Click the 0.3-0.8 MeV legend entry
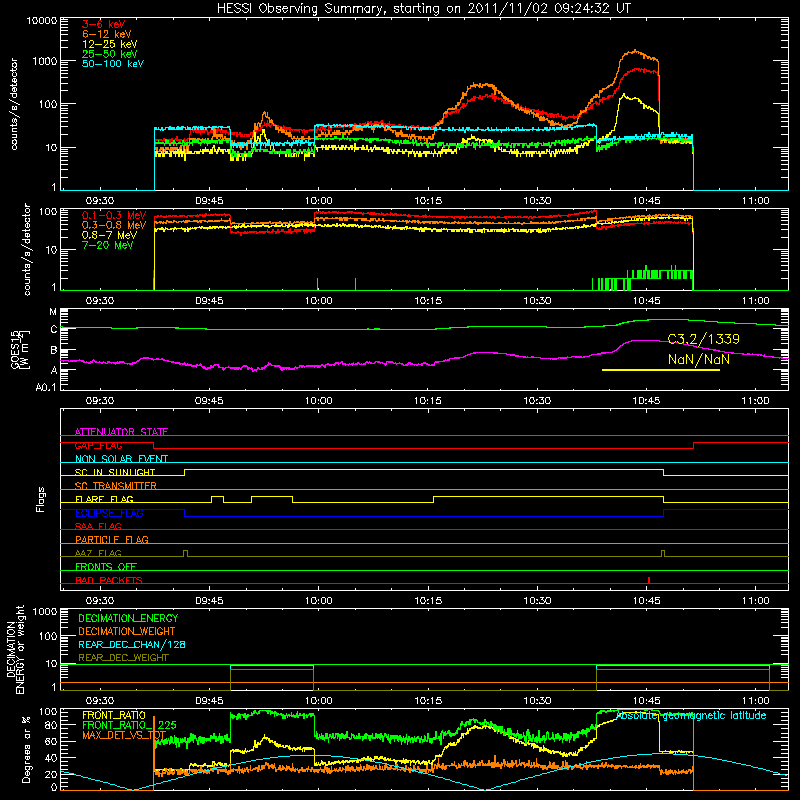The image size is (800, 800). point(114,226)
